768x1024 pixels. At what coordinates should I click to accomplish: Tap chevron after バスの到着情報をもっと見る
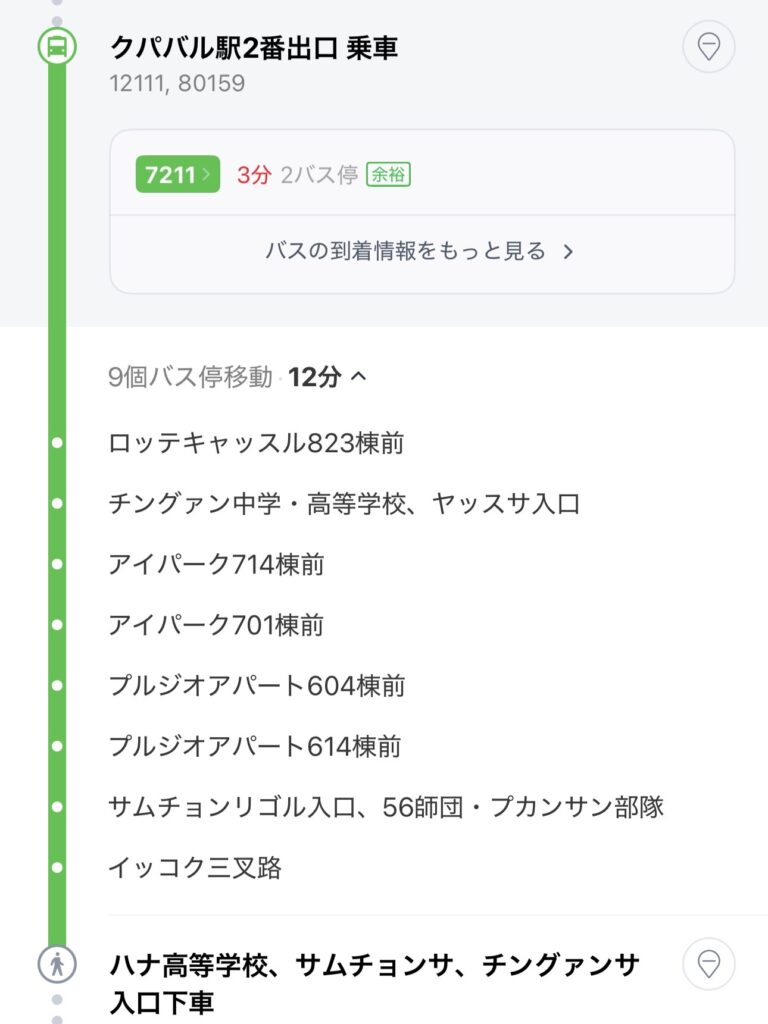coord(568,252)
